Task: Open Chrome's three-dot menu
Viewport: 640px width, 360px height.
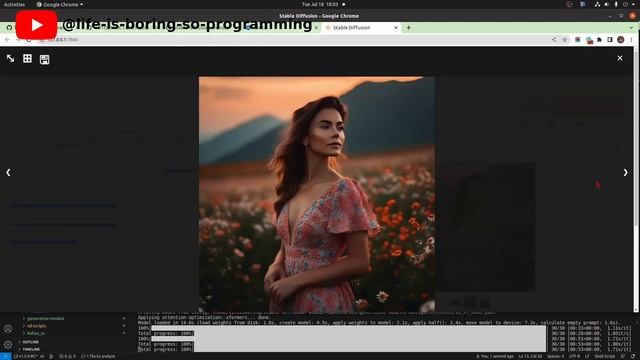Action: tap(631, 40)
